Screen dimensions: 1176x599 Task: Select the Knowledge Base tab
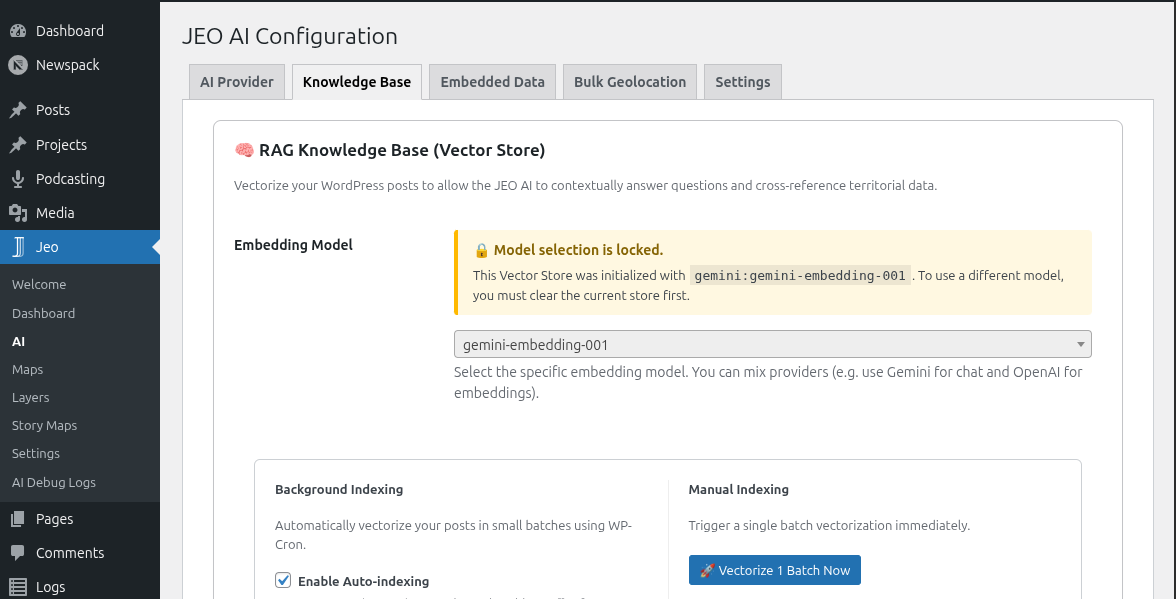[x=357, y=82]
